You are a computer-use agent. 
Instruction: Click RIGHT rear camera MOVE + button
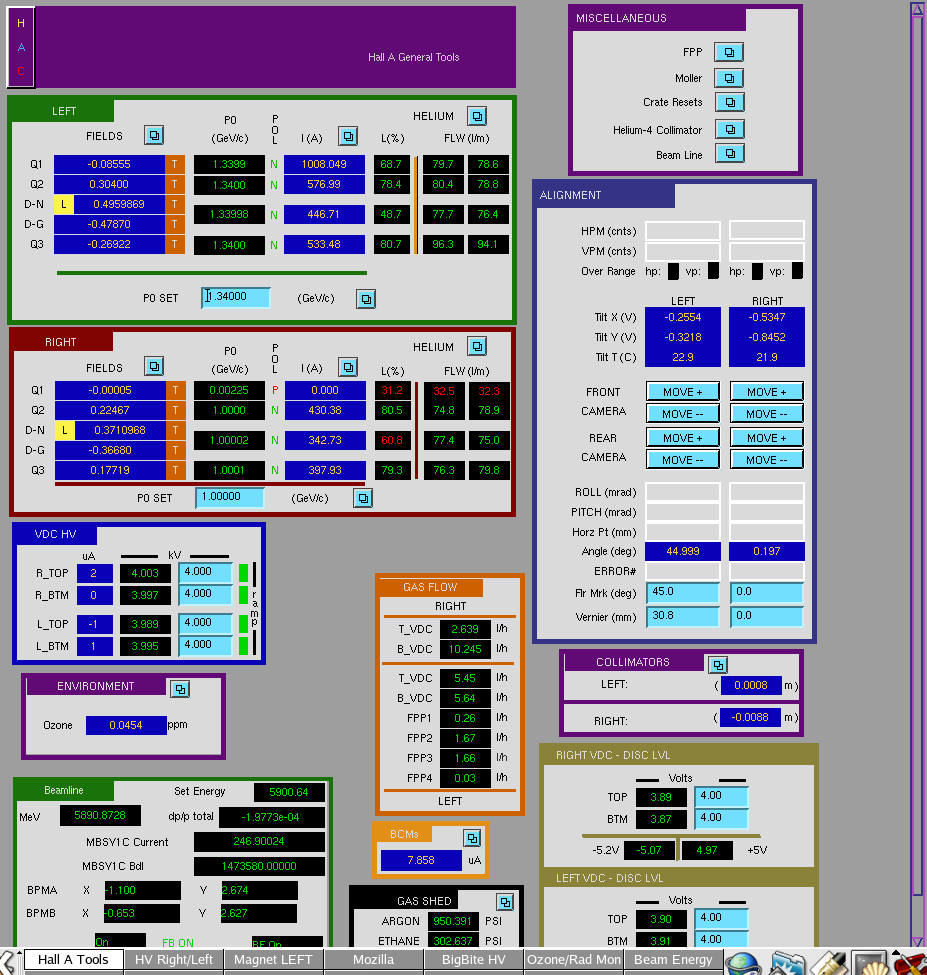coord(767,438)
